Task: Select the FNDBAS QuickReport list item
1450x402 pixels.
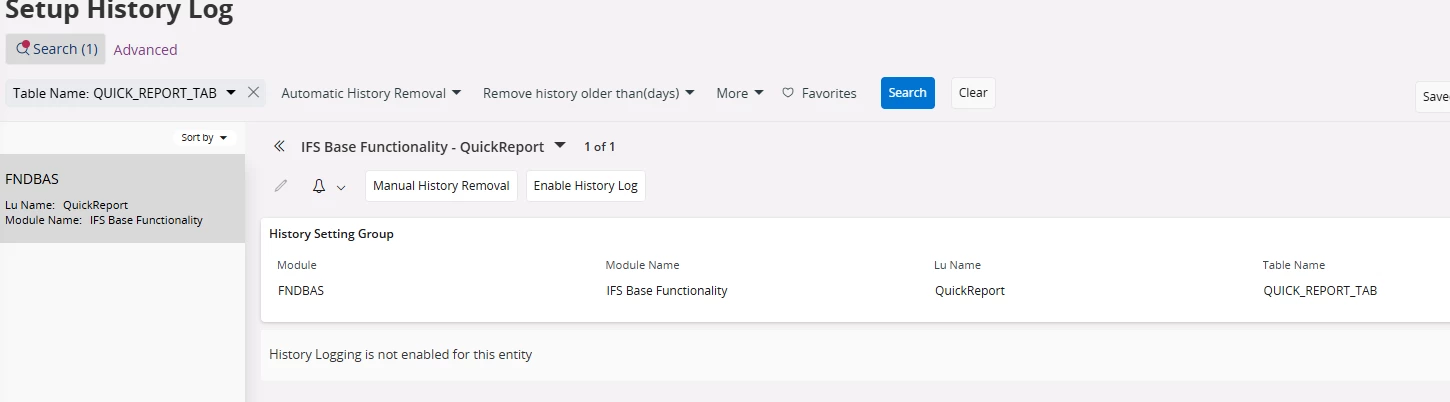Action: 122,198
